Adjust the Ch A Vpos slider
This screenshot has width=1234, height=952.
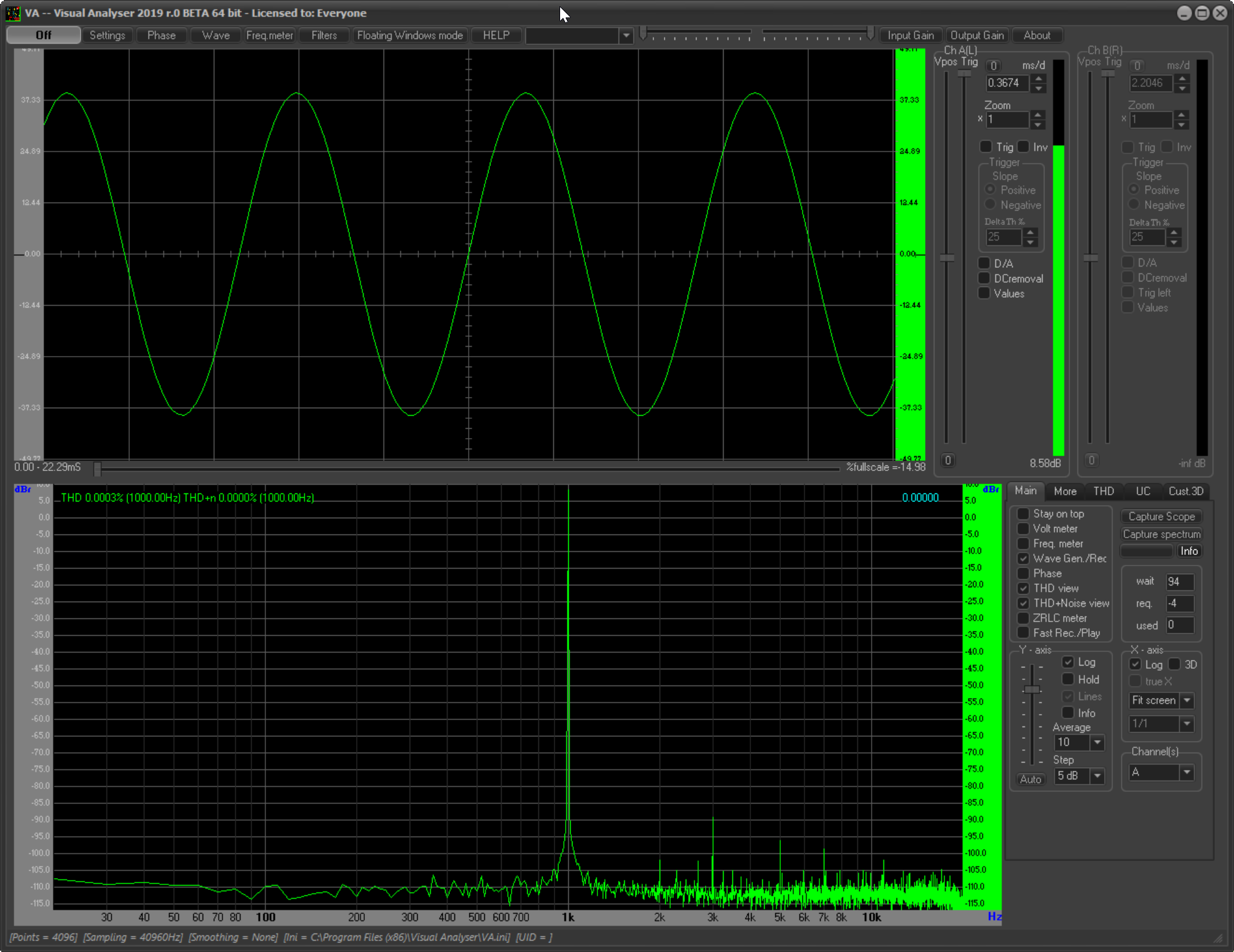coord(947,257)
